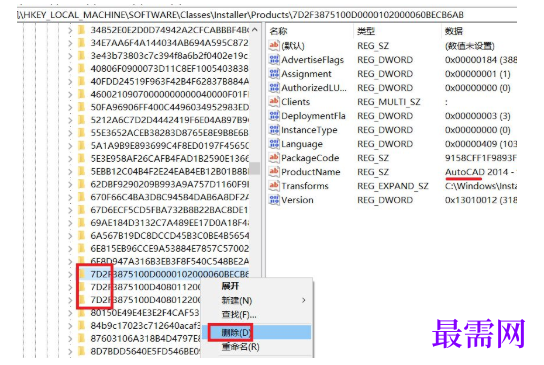The width and height of the screenshot is (544, 365).
Task: Select the ProductName value name
Action: [x=311, y=172]
